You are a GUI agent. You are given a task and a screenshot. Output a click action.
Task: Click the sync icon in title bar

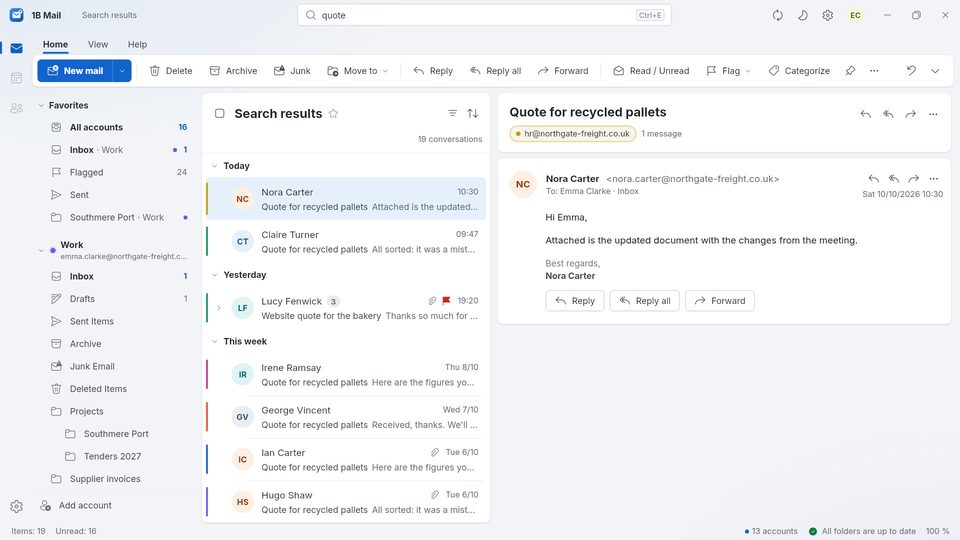[x=778, y=15]
